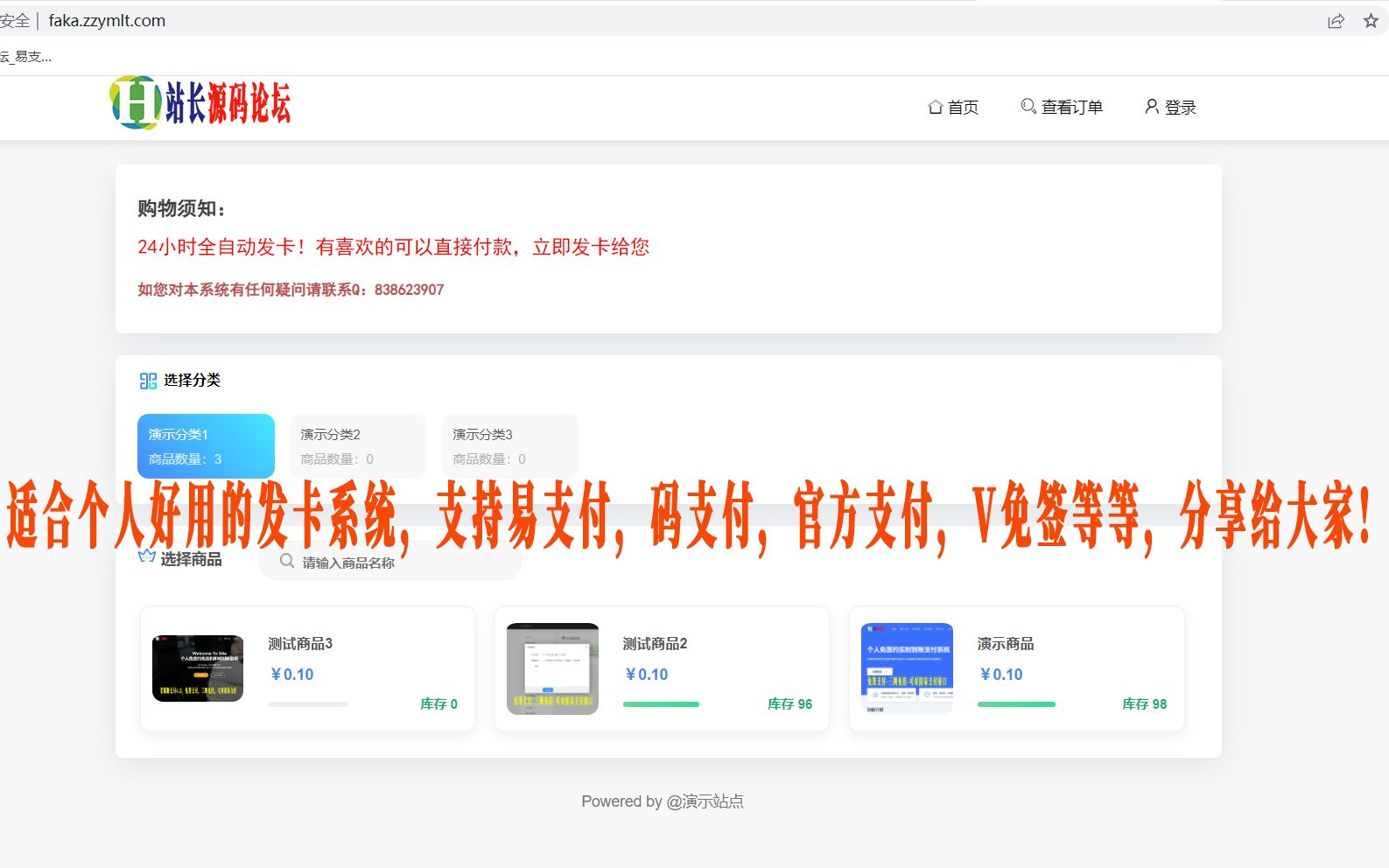Click the category grid icon beside 选择分类
Image resolution: width=1389 pixels, height=868 pixels.
tap(148, 381)
